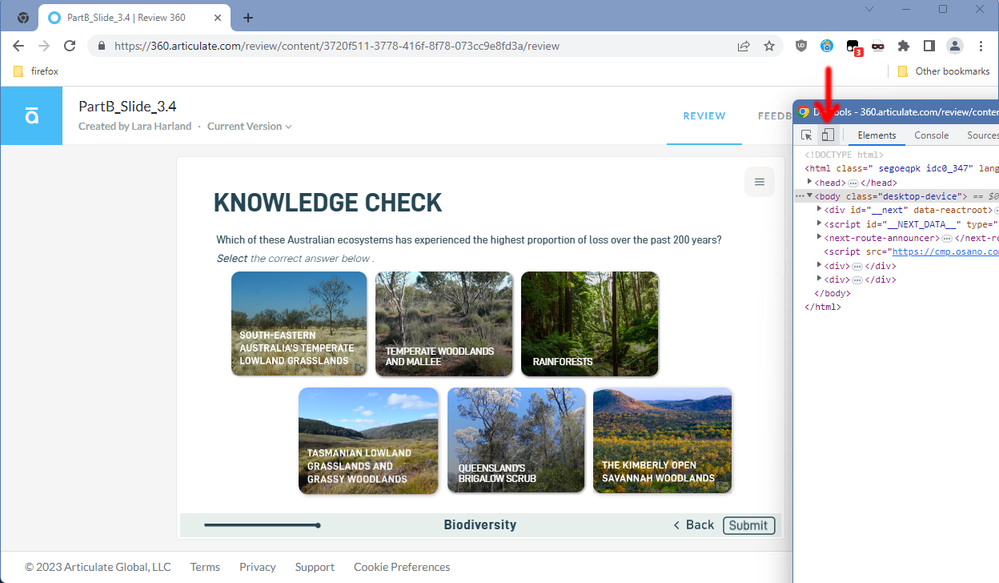999x583 pixels.
Task: Expand the first collapsed div node
Action: point(819,265)
